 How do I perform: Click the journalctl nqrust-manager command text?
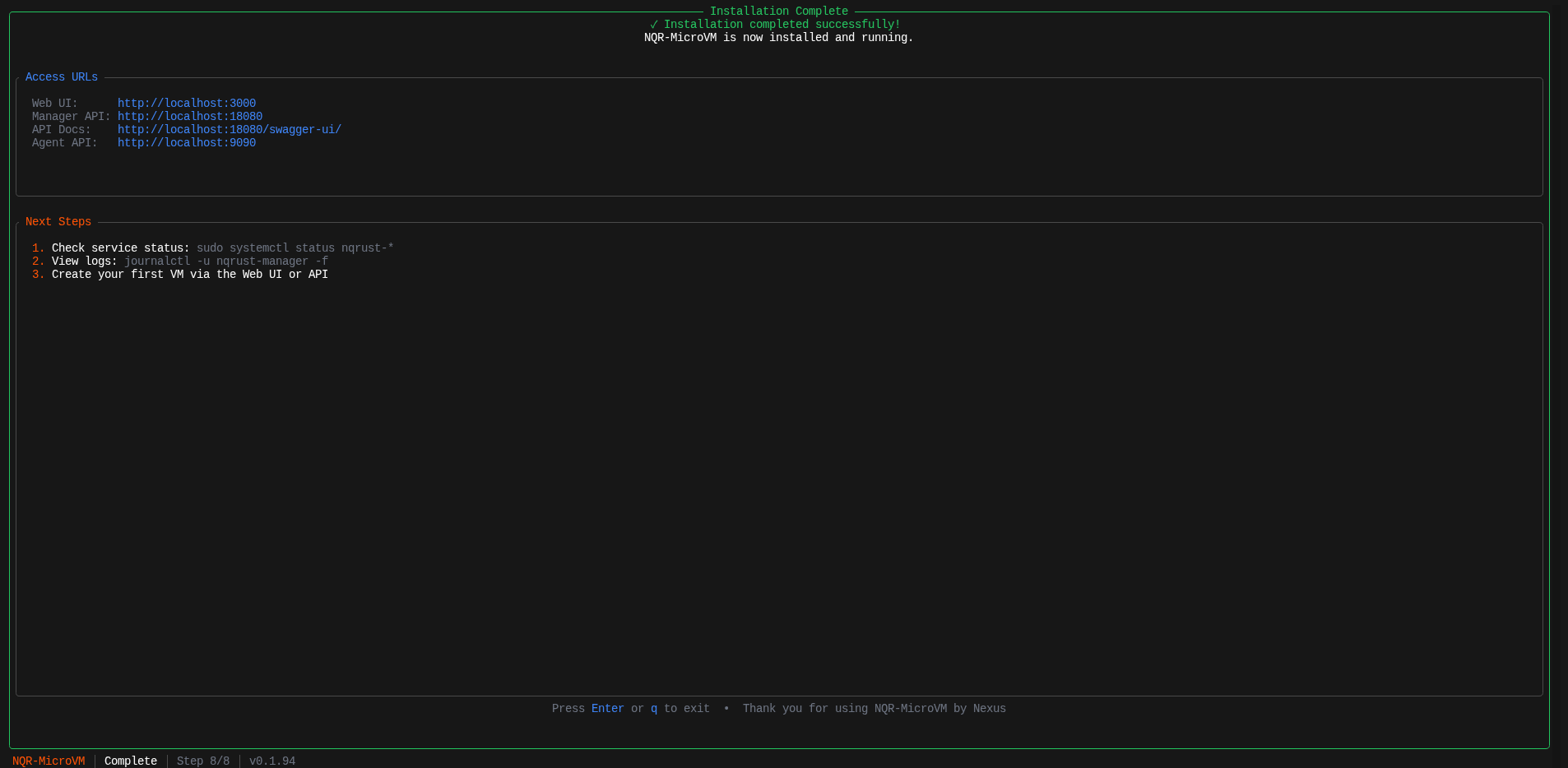[x=225, y=261]
